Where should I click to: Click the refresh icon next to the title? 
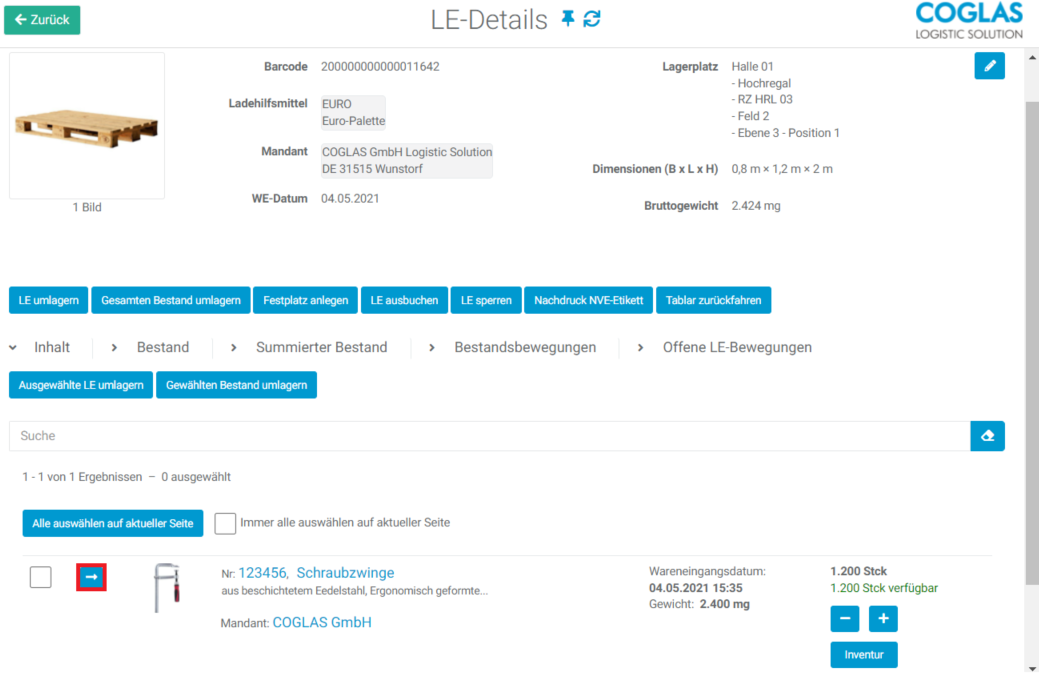592,19
